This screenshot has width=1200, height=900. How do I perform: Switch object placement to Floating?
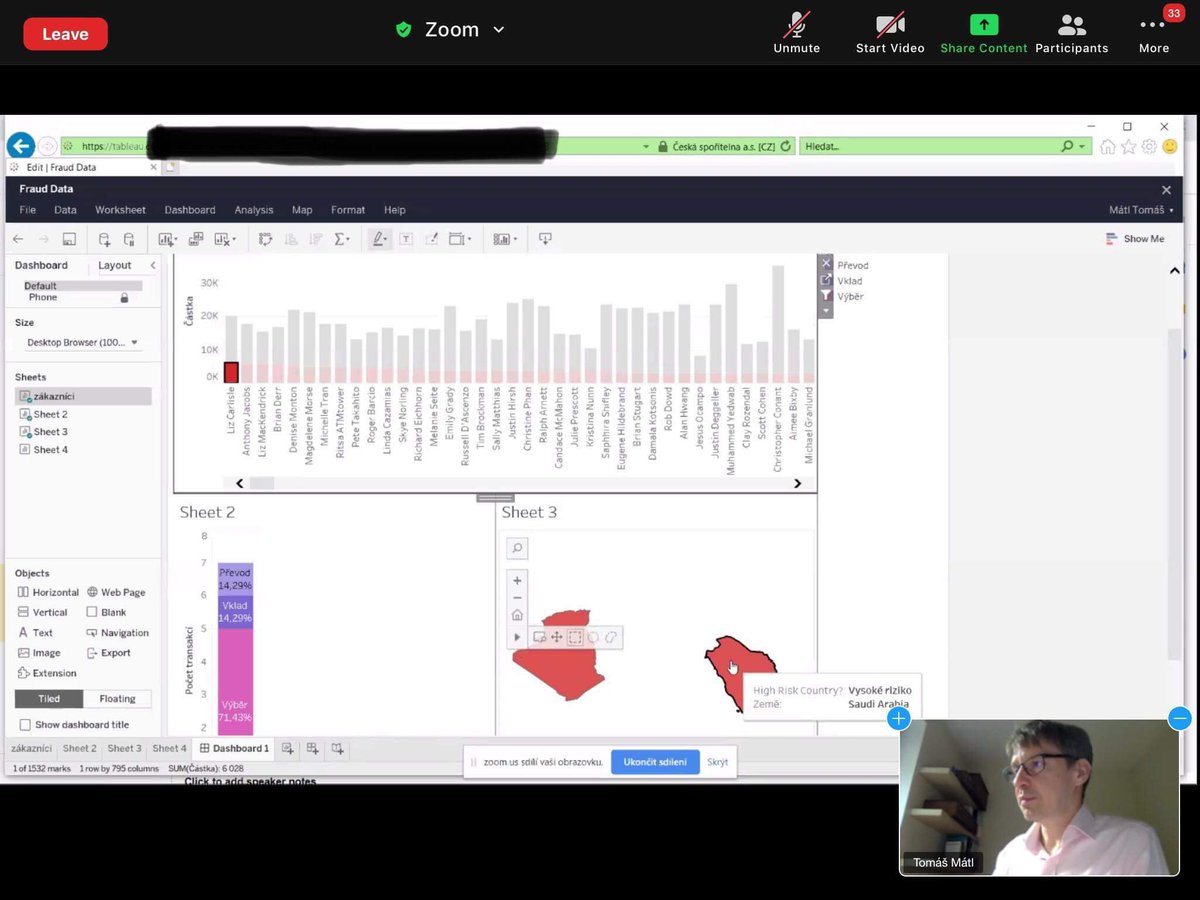coord(117,699)
